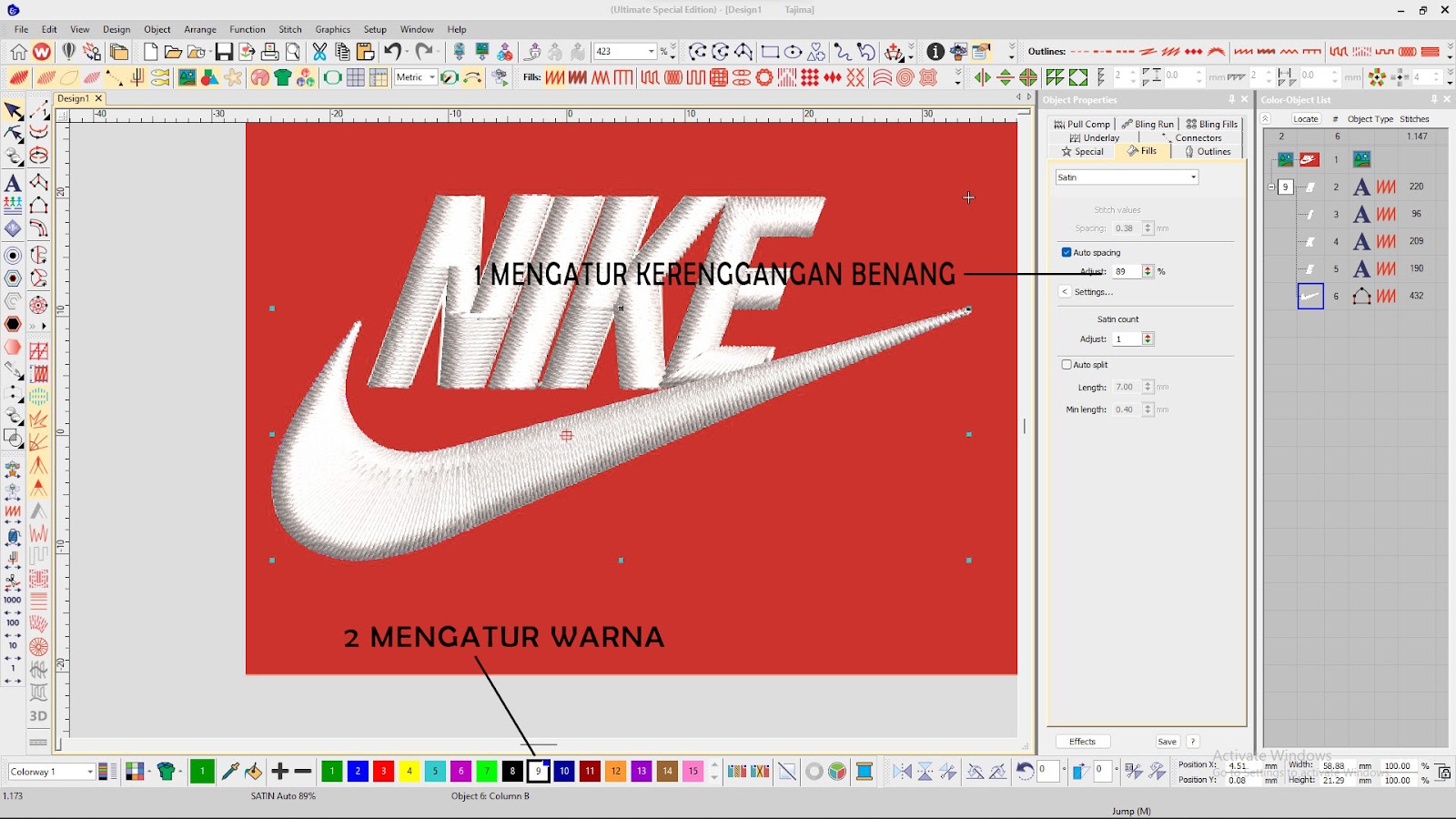Adjust the Satin count stepper
This screenshot has width=1456, height=819.
pos(1148,339)
